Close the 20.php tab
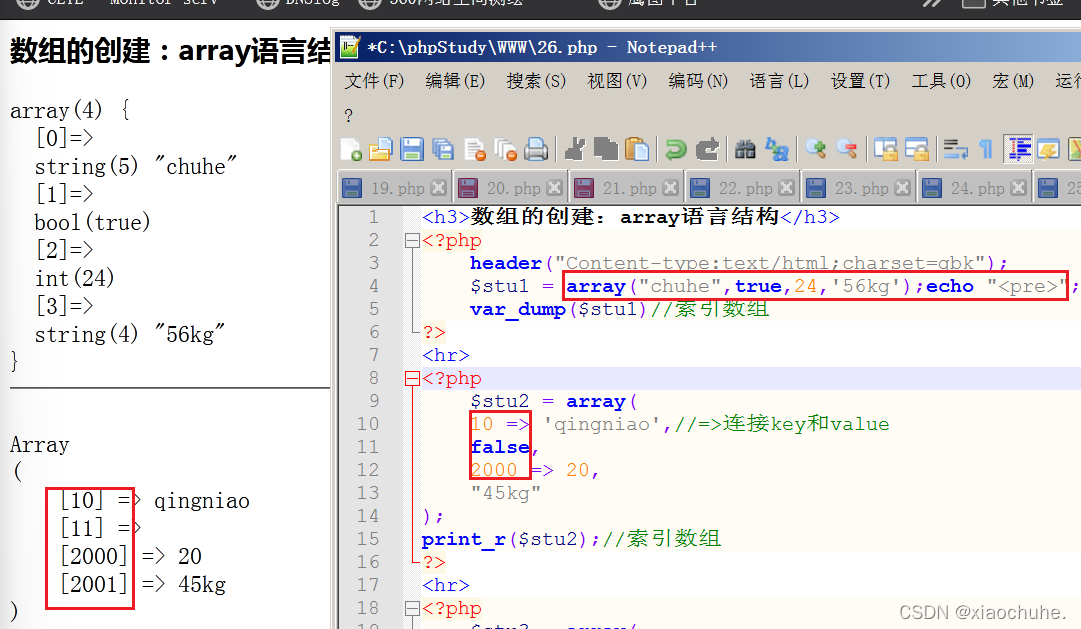This screenshot has height=629, width=1081. (554, 188)
